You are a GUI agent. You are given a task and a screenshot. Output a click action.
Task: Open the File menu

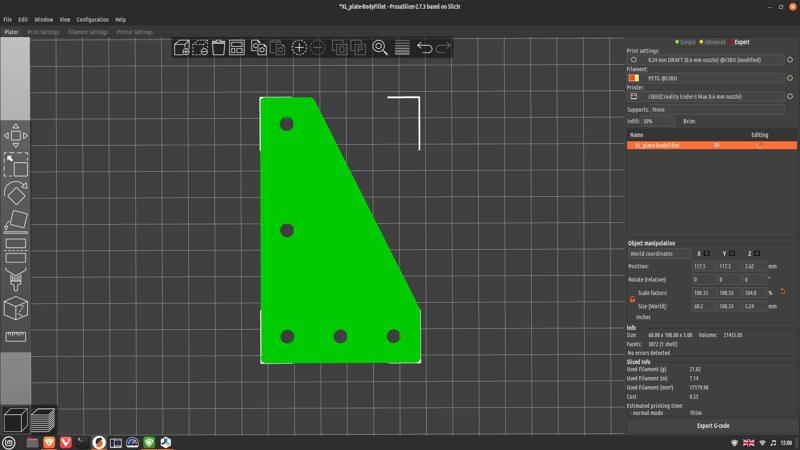(8, 19)
